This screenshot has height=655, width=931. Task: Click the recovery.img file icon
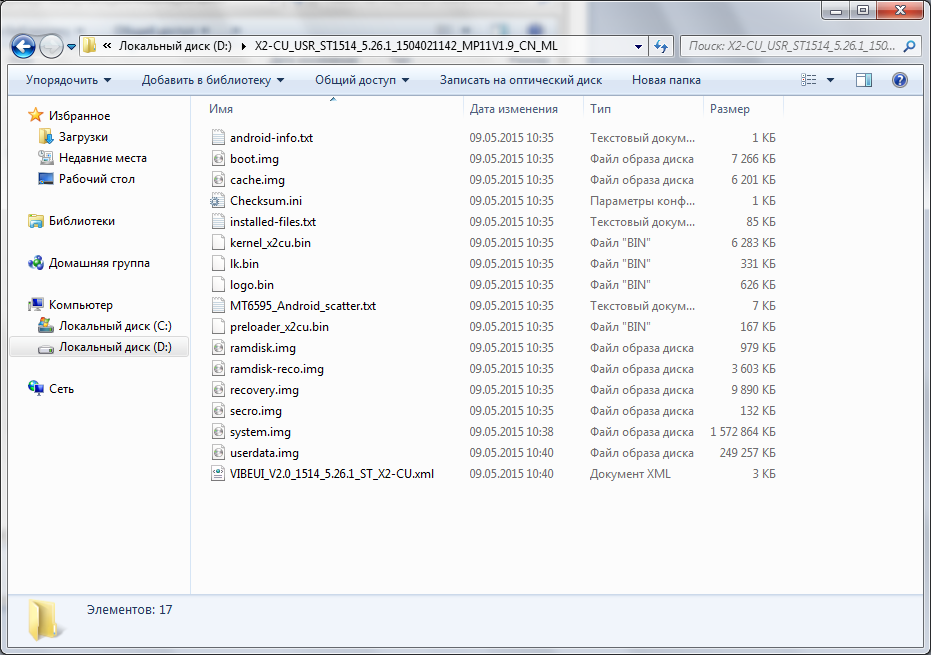218,390
